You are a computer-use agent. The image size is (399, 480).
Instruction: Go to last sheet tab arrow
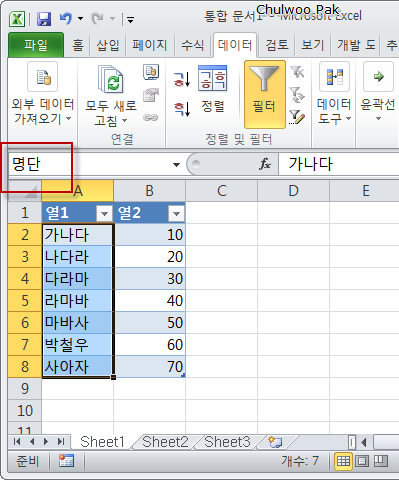(61, 442)
